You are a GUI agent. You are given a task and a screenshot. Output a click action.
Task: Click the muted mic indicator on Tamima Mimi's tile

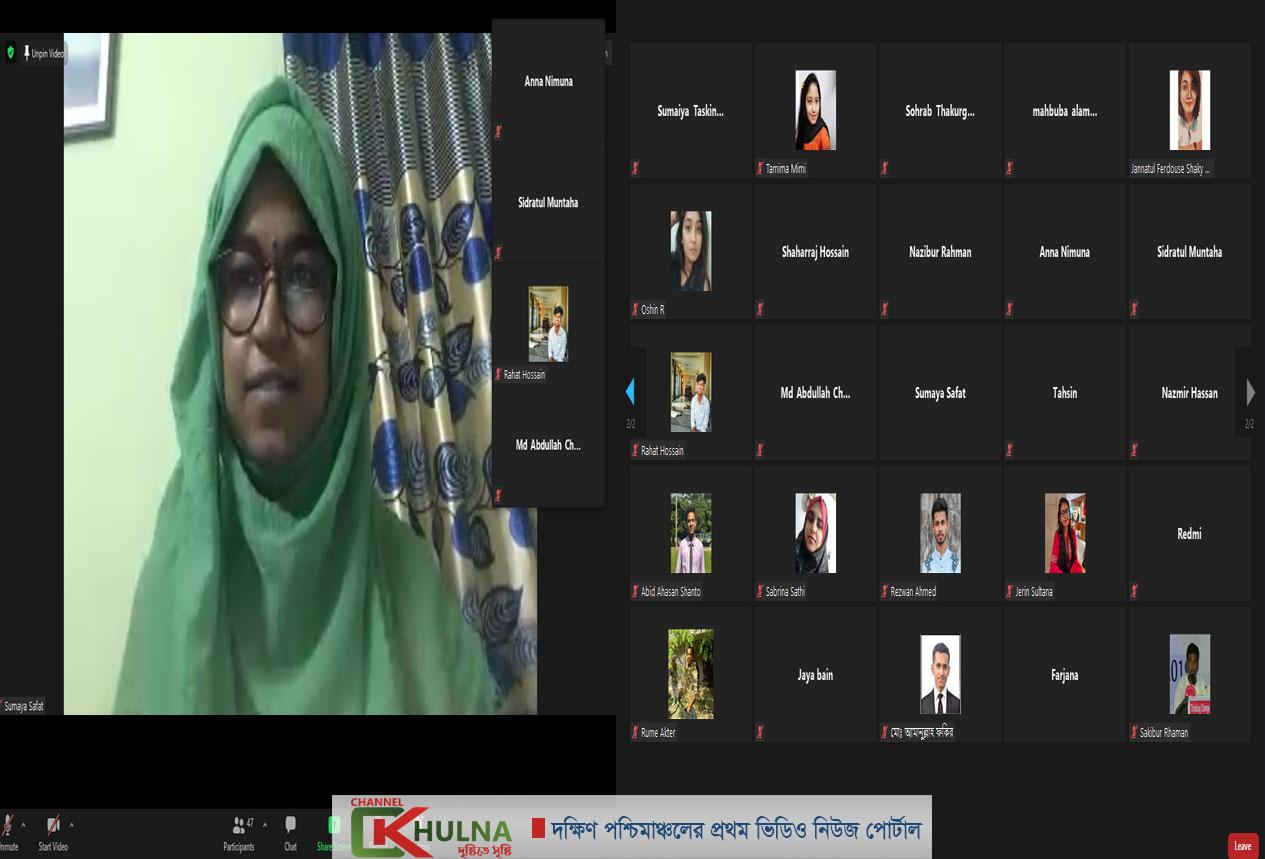tap(760, 168)
